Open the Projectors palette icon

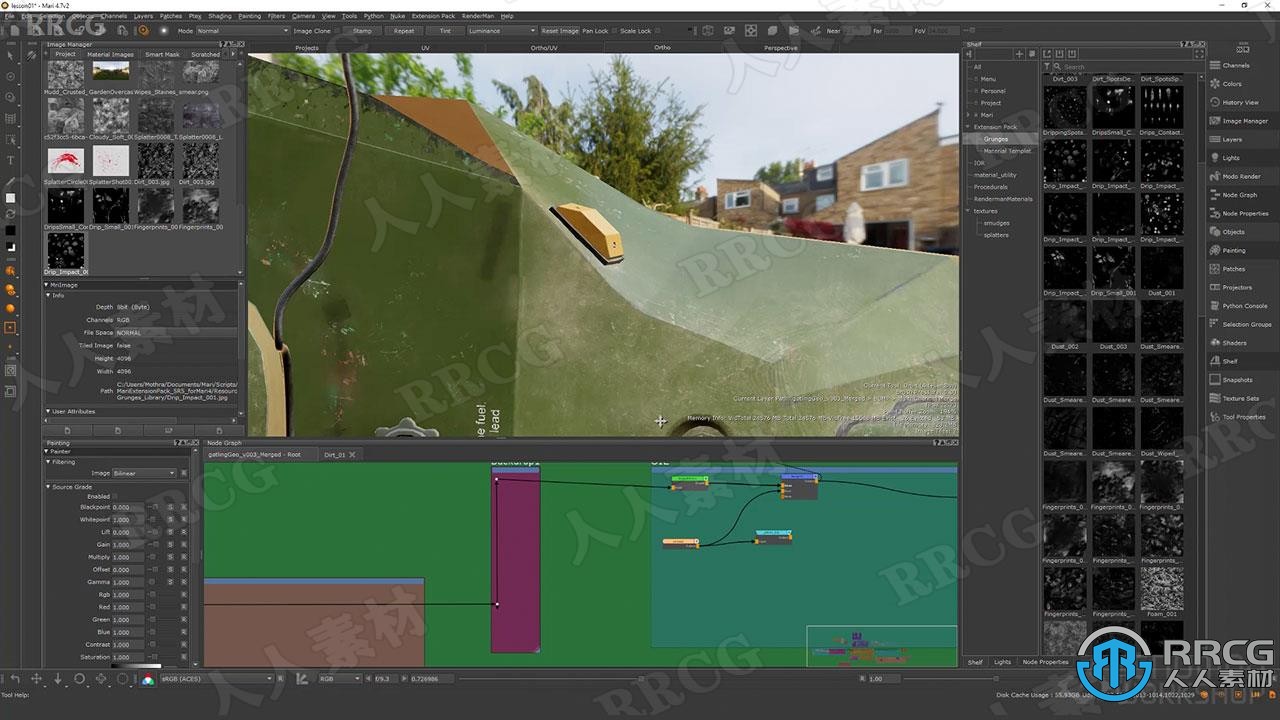point(1215,287)
